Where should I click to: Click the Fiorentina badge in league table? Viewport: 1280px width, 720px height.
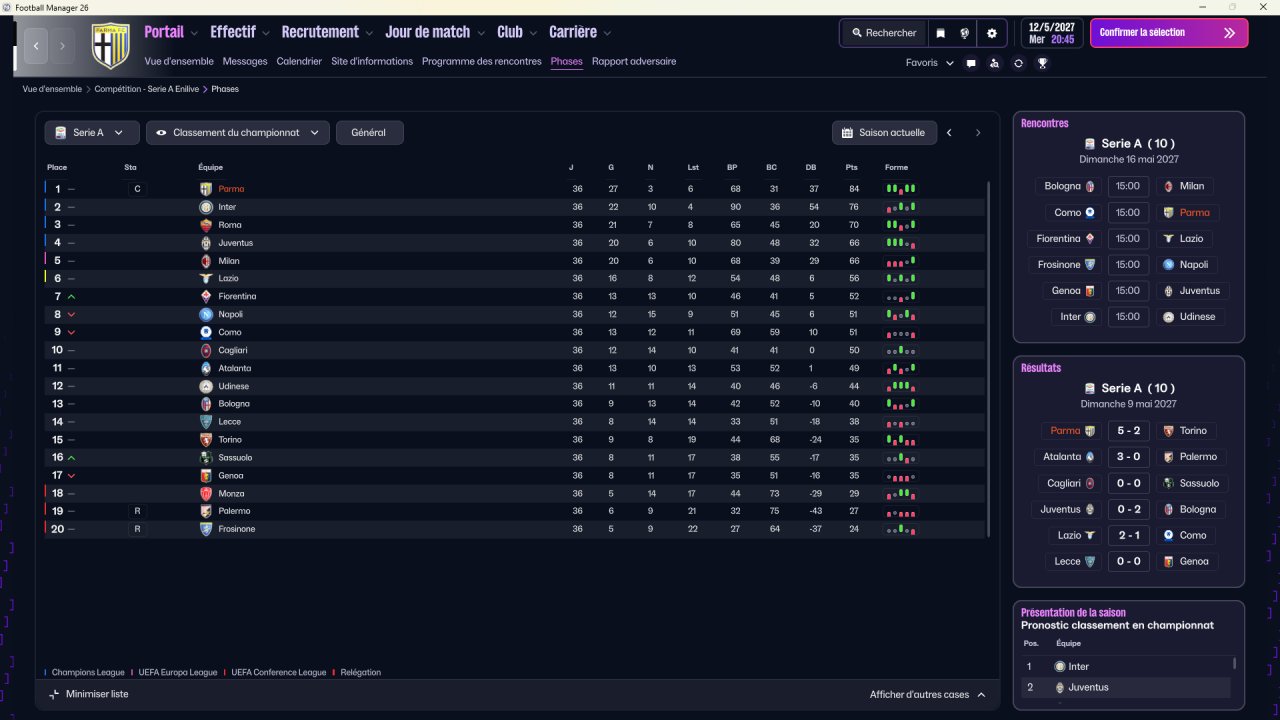click(206, 296)
